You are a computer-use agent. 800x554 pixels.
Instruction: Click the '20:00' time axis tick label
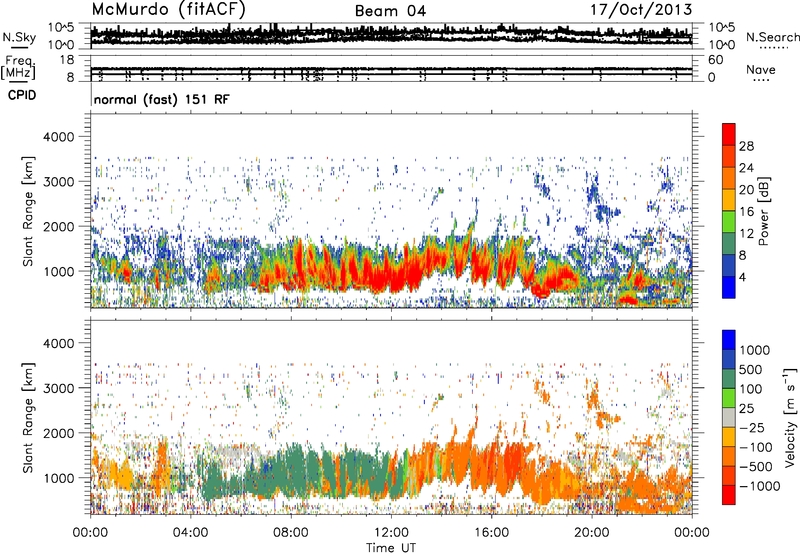pos(591,533)
